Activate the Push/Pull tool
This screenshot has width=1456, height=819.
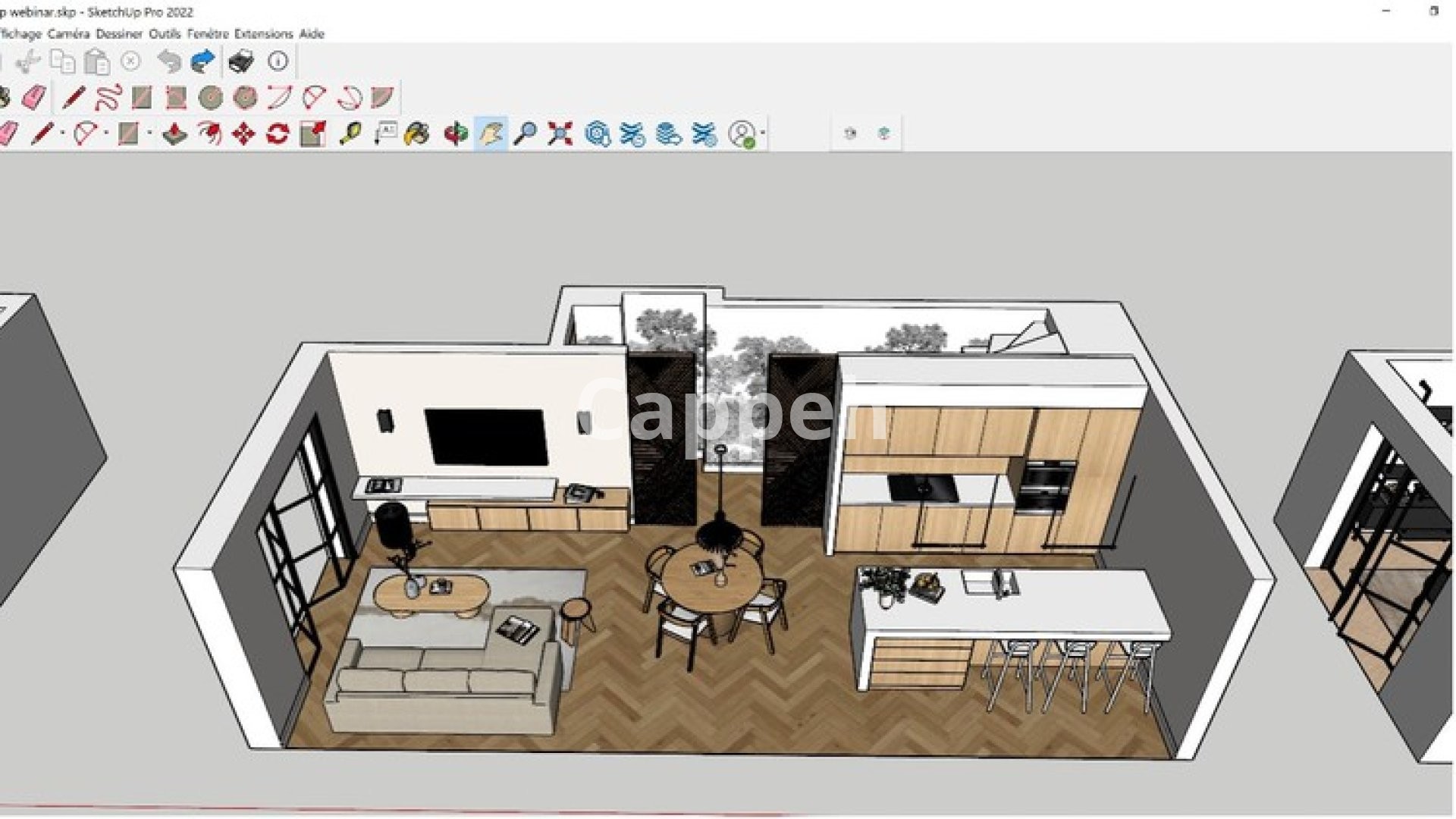coord(174,134)
